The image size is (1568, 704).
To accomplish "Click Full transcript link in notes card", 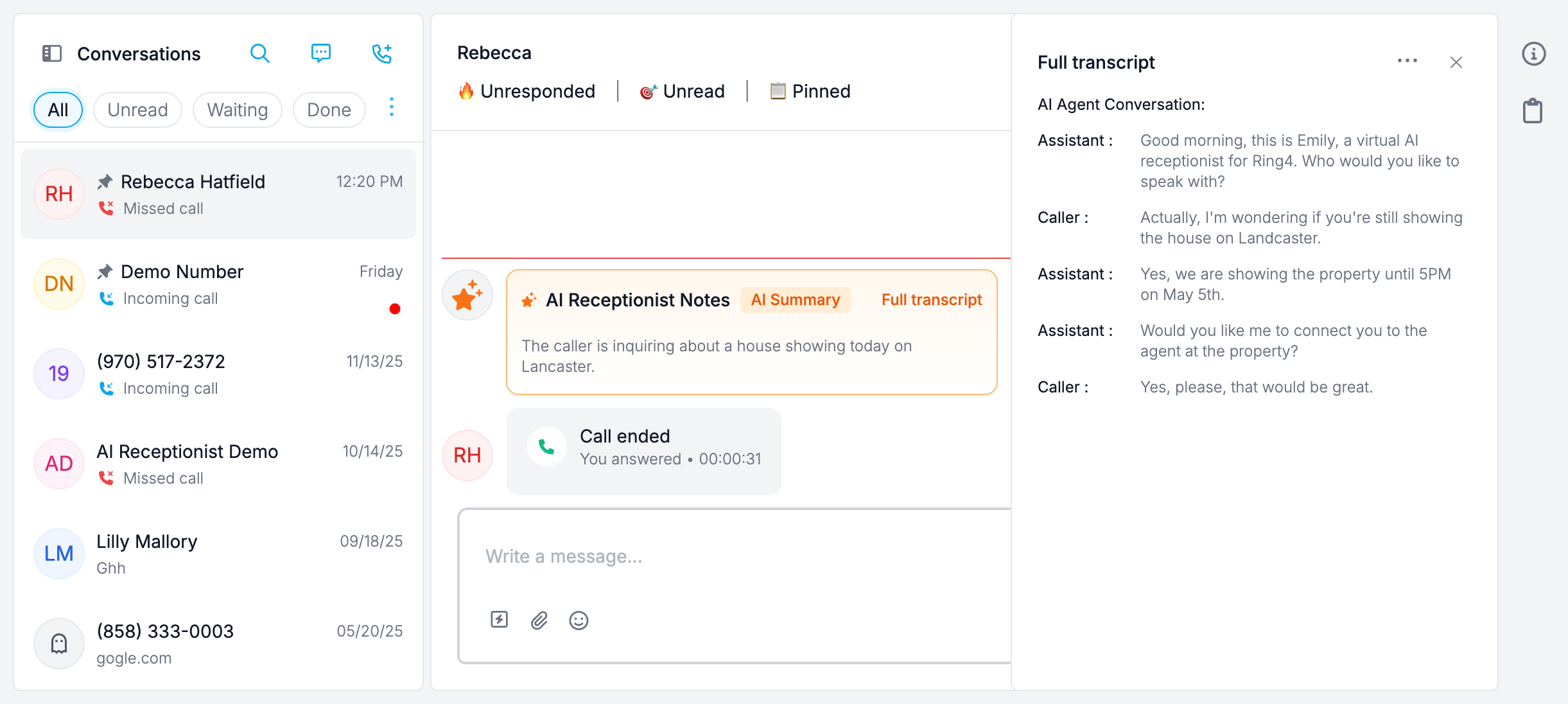I will [931, 300].
